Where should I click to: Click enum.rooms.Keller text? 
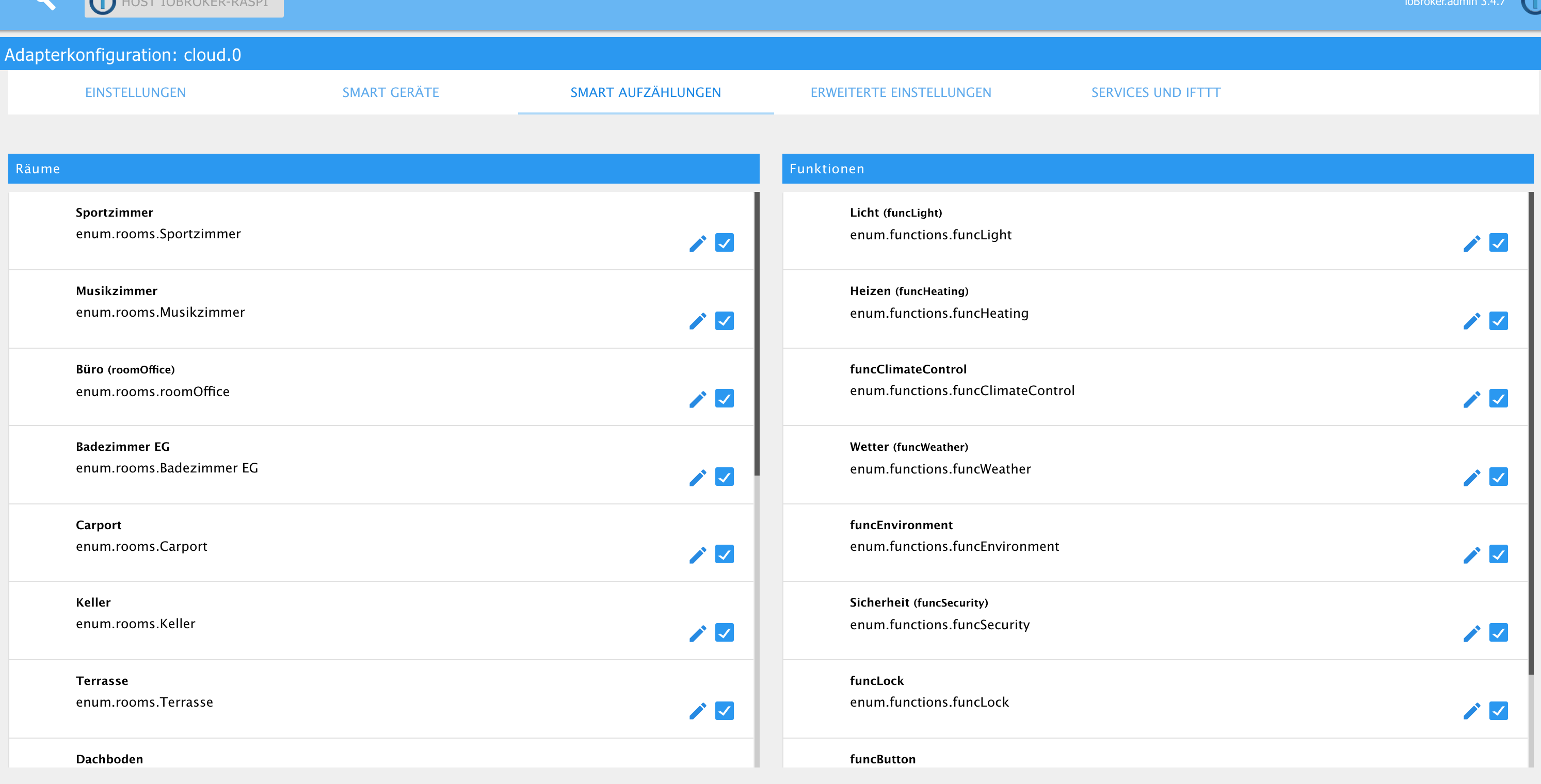[136, 624]
